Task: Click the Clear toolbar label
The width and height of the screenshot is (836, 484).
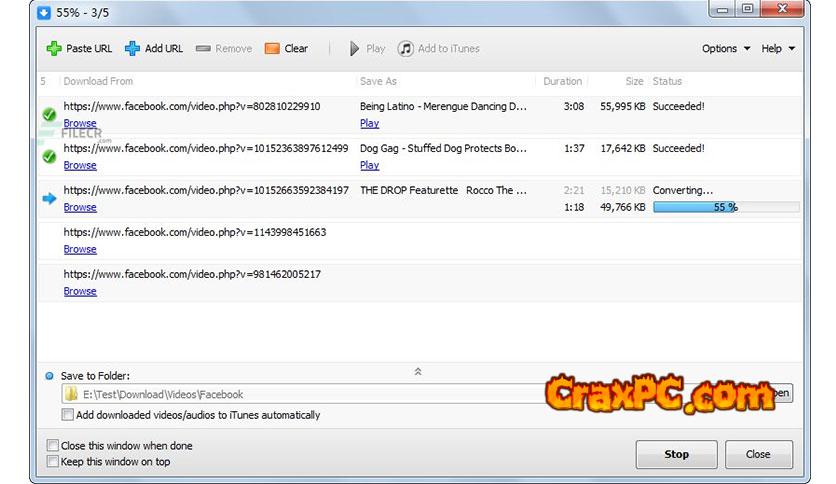Action: pos(296,49)
